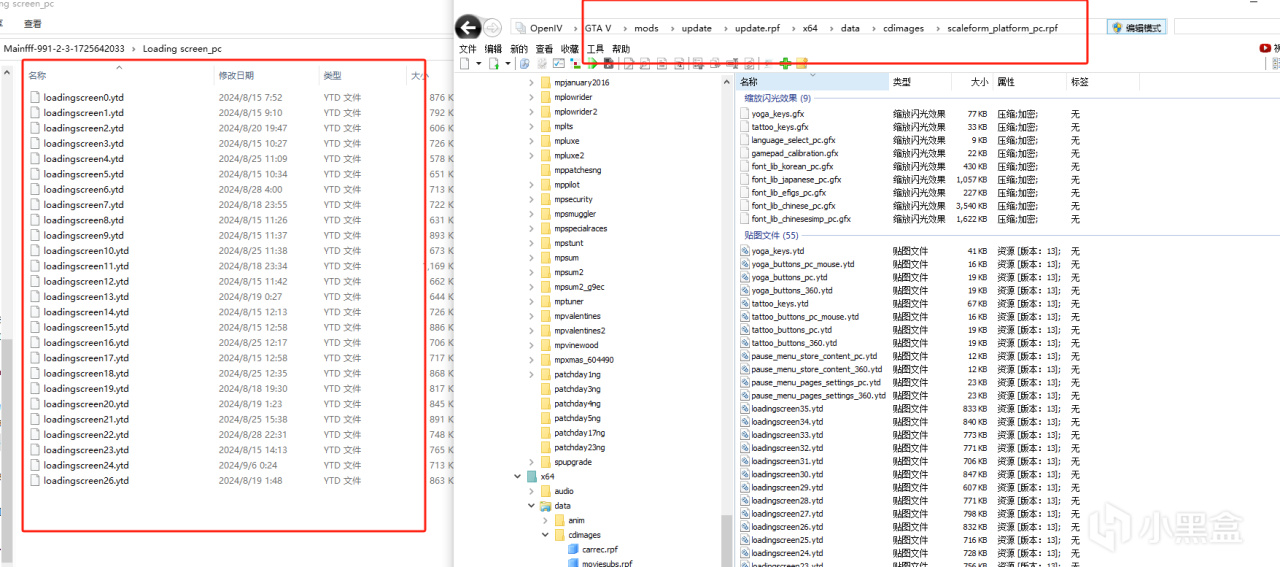Open the 工具 menu in OpenIV
Viewport: 1280px width, 567px height.
(595, 49)
